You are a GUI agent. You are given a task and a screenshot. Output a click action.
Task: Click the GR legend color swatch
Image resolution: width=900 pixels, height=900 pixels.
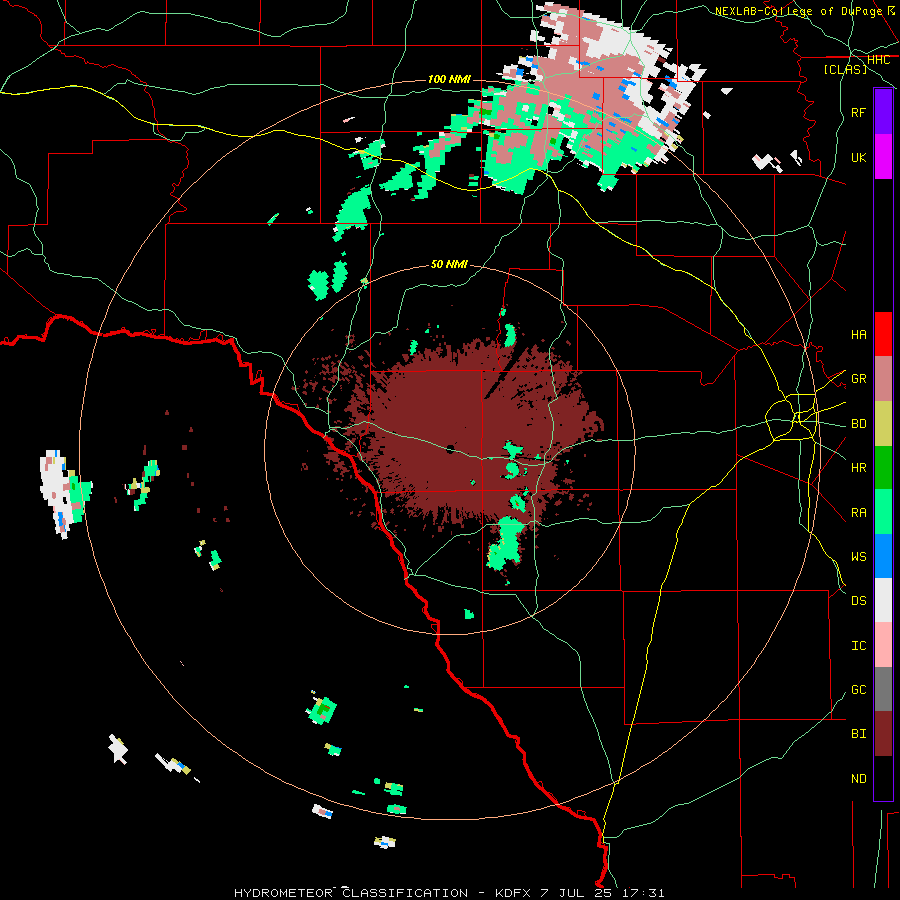tap(883, 379)
